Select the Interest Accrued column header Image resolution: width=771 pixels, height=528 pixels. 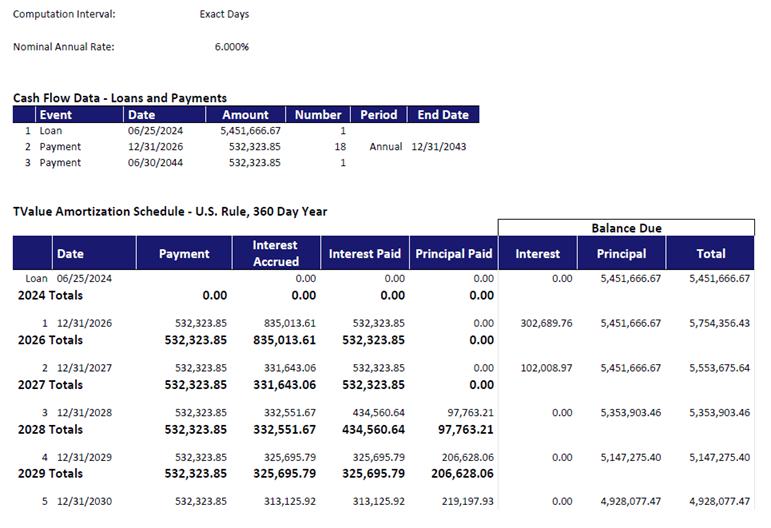pos(275,253)
